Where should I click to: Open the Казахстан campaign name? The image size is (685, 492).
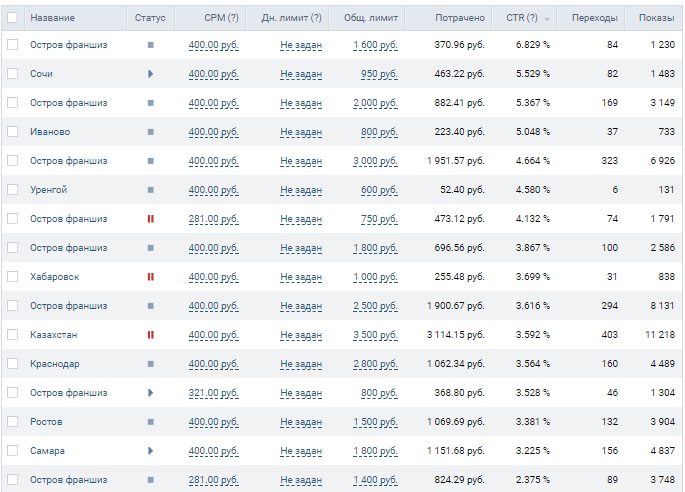click(54, 335)
